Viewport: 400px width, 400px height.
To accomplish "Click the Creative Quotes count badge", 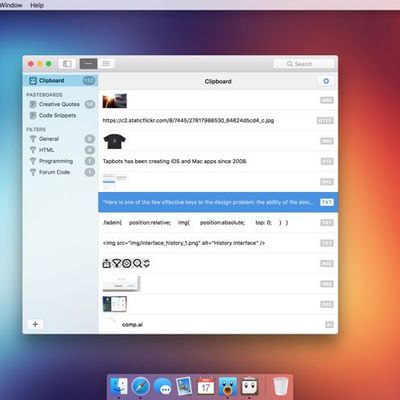I will 90,104.
